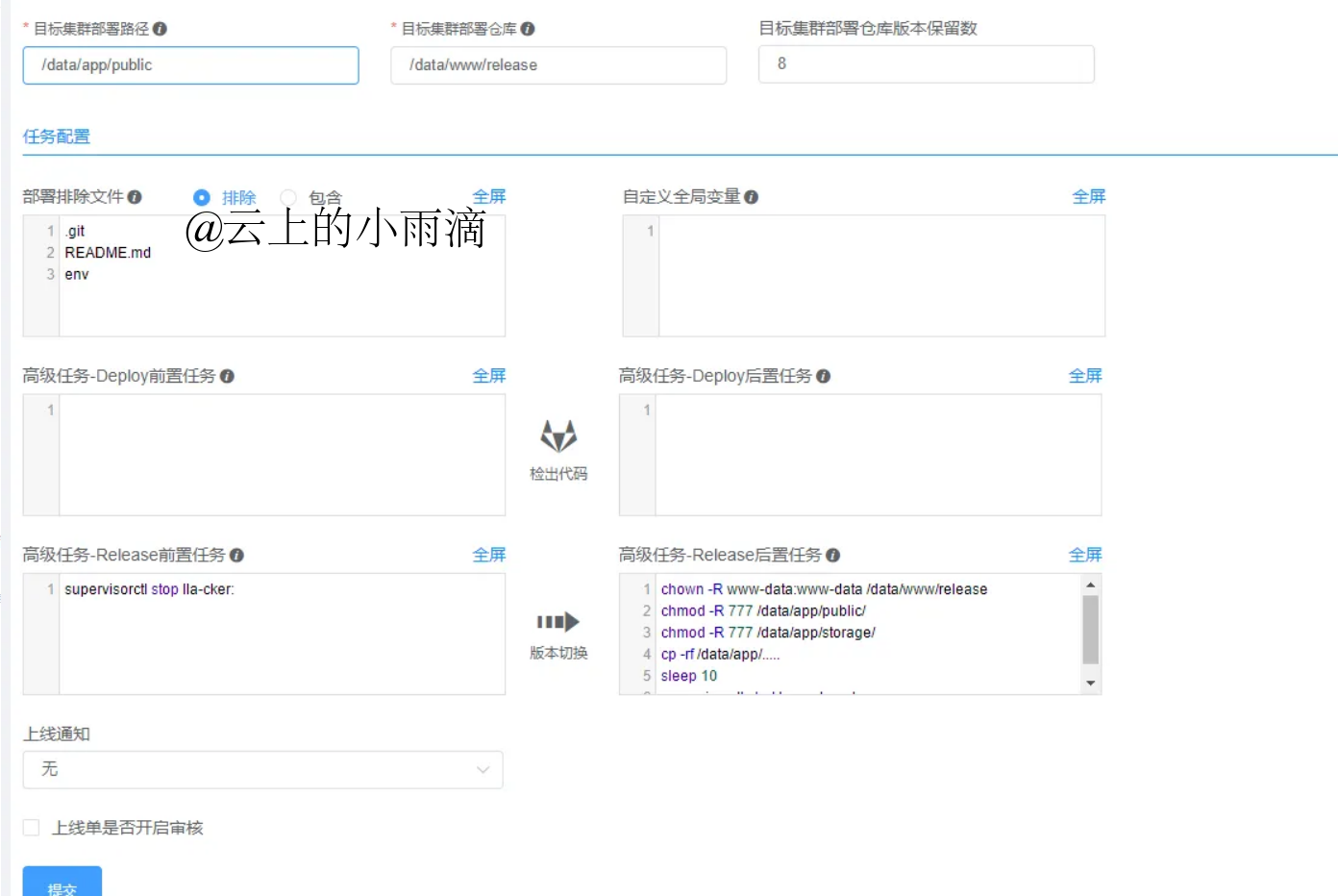Screen dimensions: 1338x896
Task: Click scroll down arrow in Release后置任务 editor
Action: pos(1090,684)
